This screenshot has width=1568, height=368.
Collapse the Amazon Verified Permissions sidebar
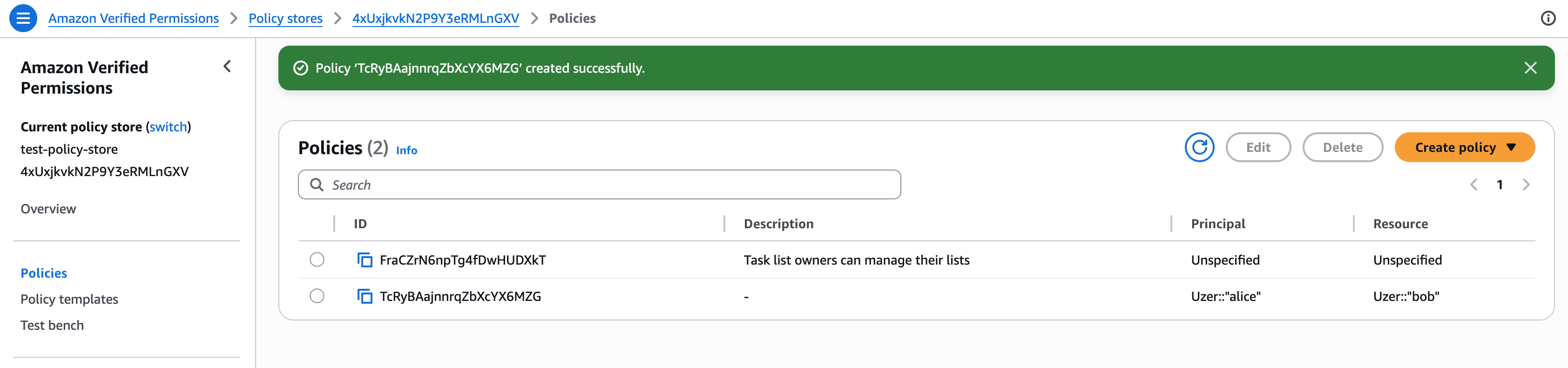pos(227,67)
